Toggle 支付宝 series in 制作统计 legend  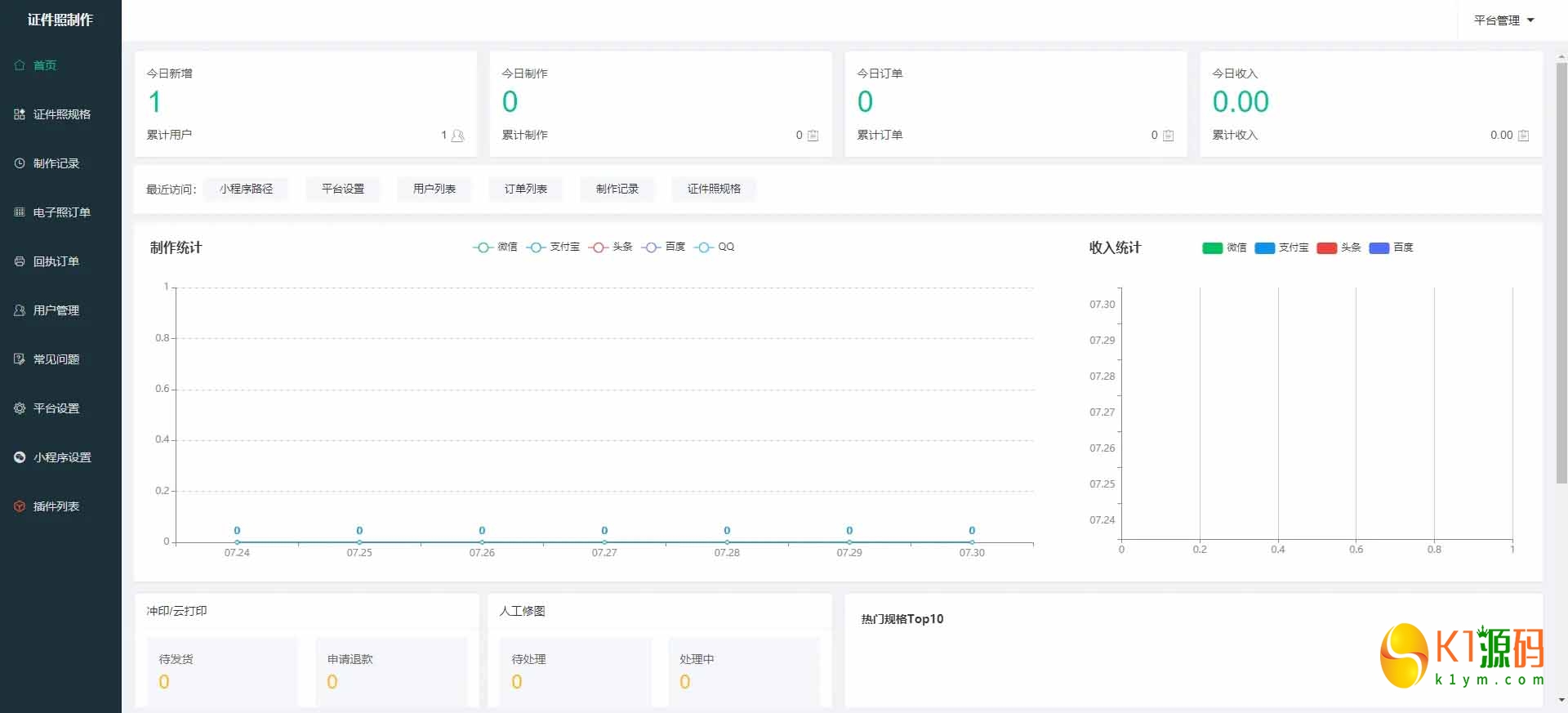[x=553, y=247]
